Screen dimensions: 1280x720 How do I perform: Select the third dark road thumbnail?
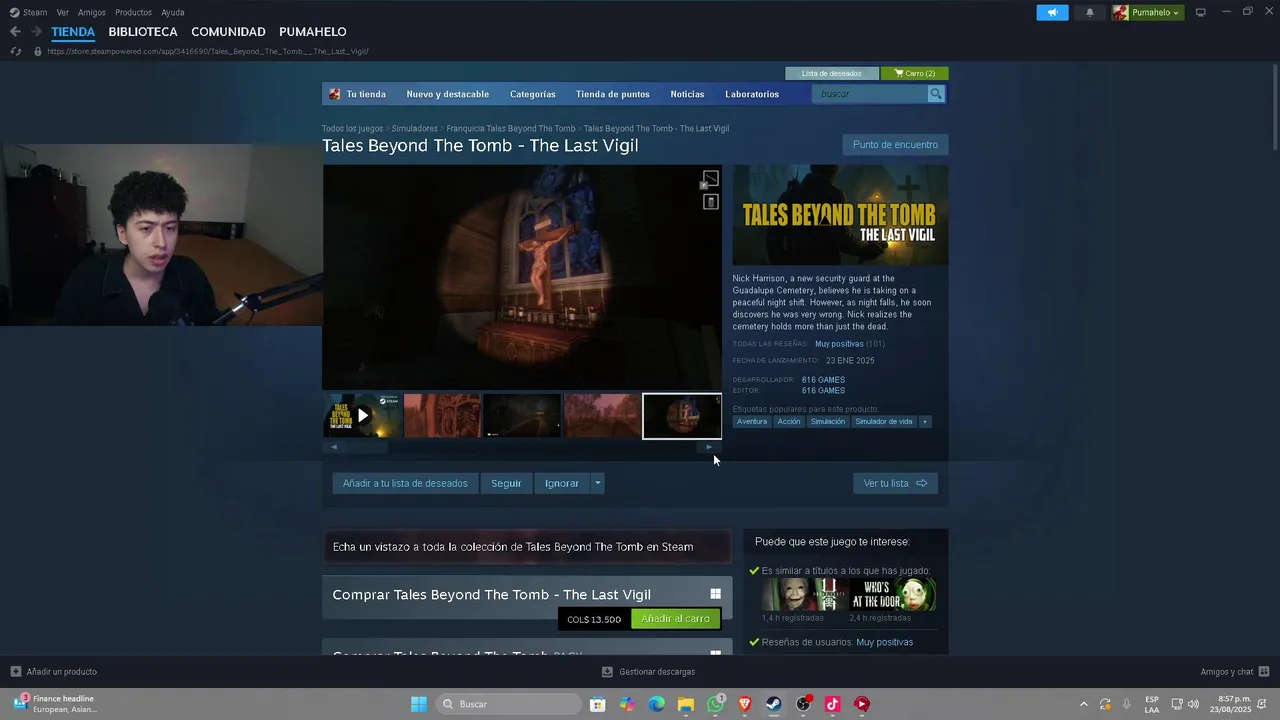coord(522,416)
